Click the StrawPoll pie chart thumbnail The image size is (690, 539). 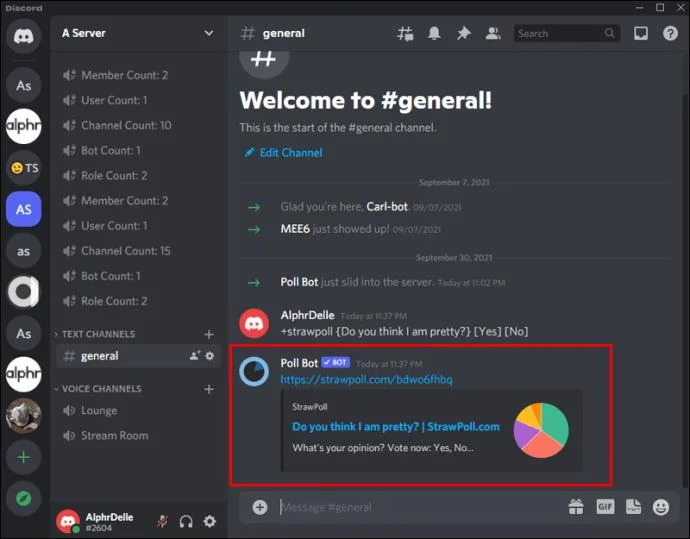coord(541,430)
